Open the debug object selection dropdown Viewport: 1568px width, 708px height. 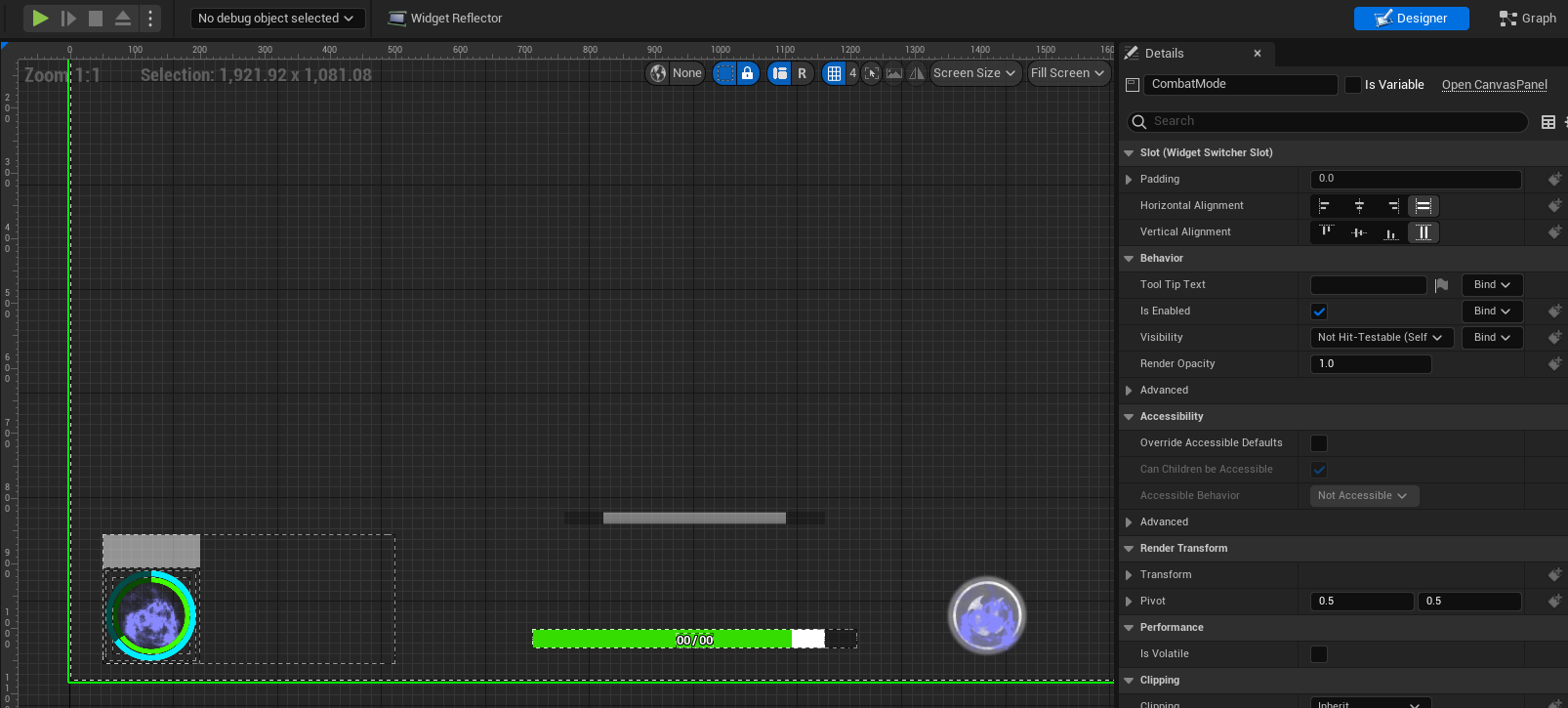click(276, 19)
